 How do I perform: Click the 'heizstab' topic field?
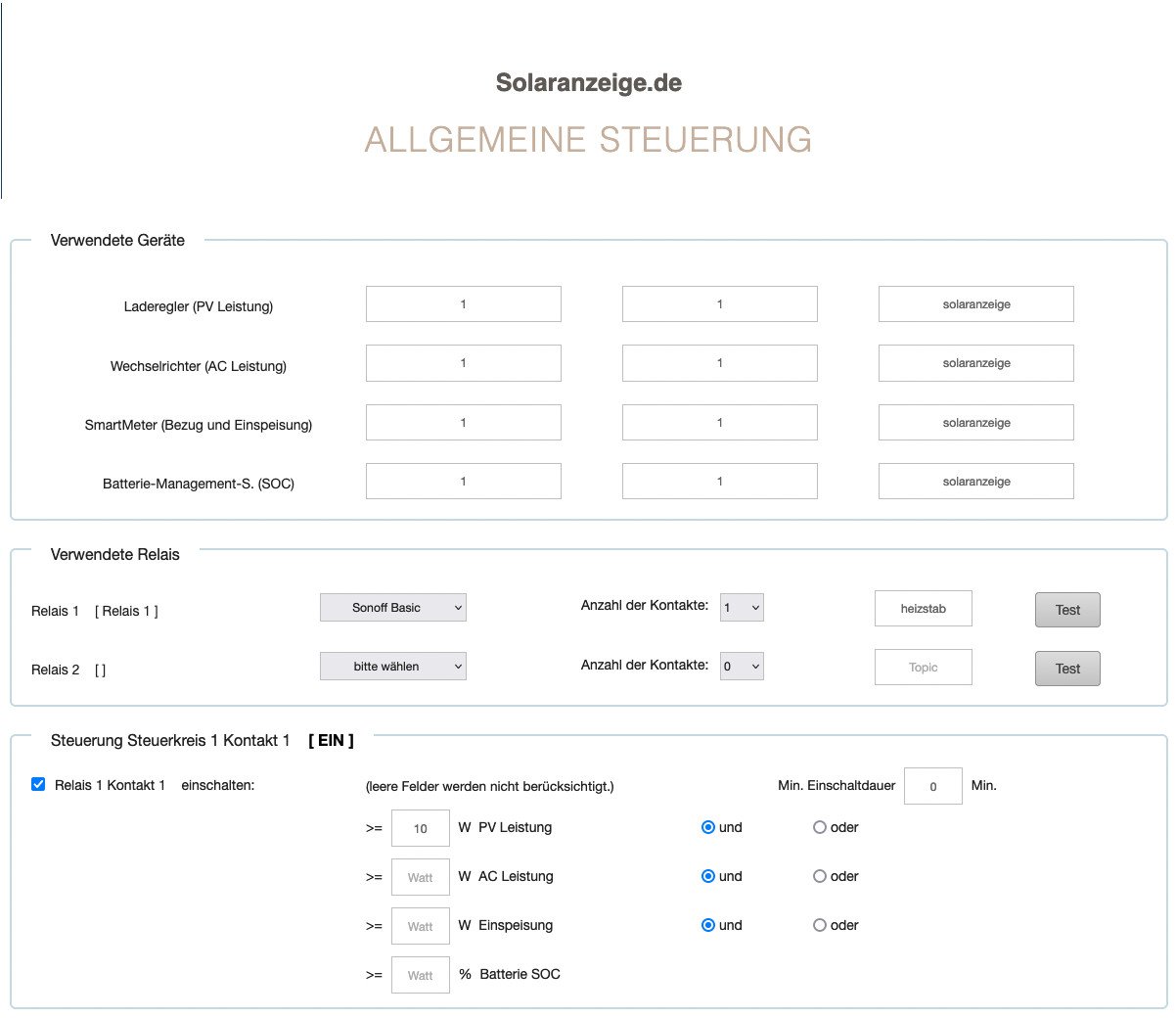point(923,609)
